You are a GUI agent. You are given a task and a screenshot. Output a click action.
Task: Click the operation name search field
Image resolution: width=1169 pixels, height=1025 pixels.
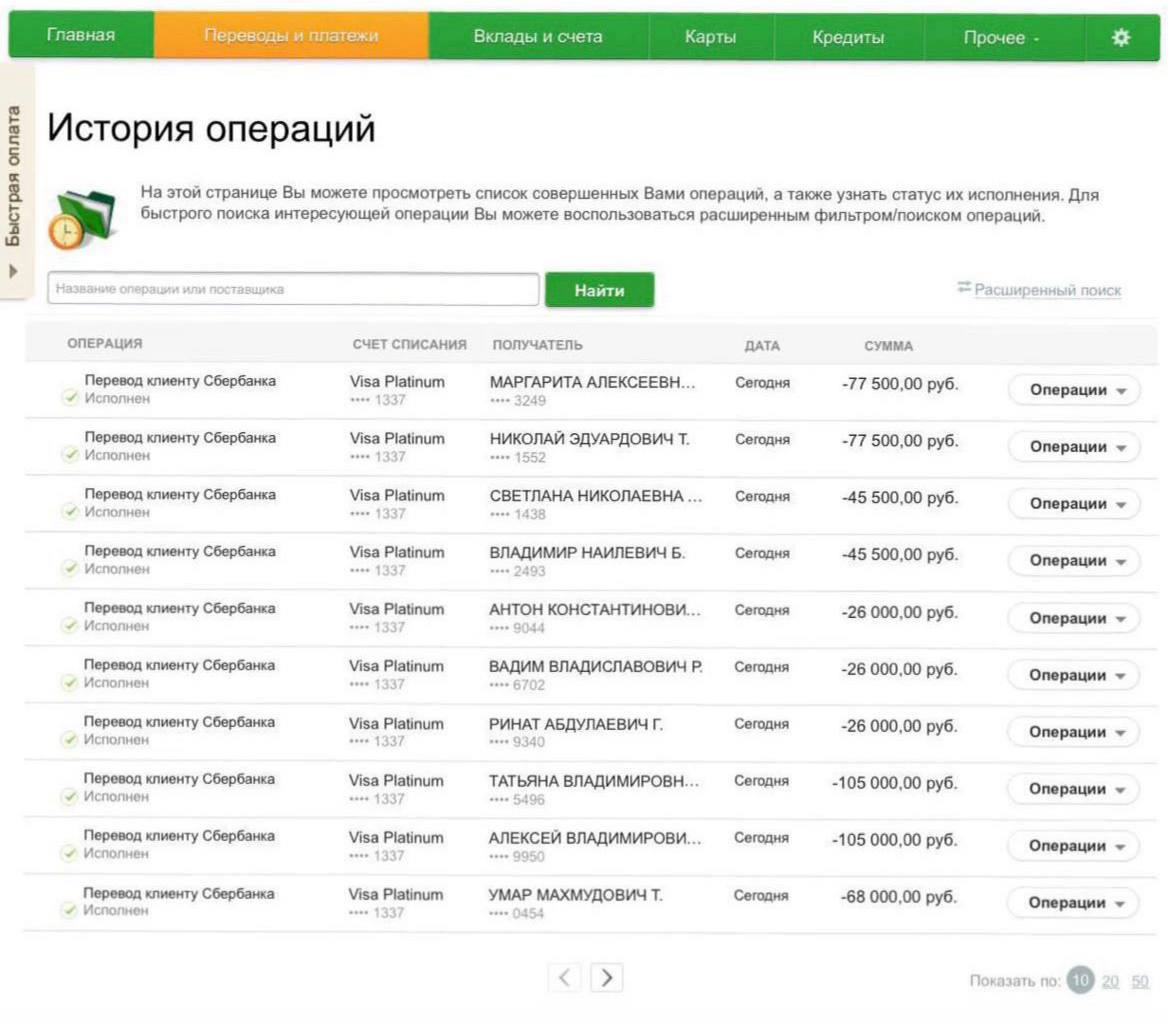(293, 288)
